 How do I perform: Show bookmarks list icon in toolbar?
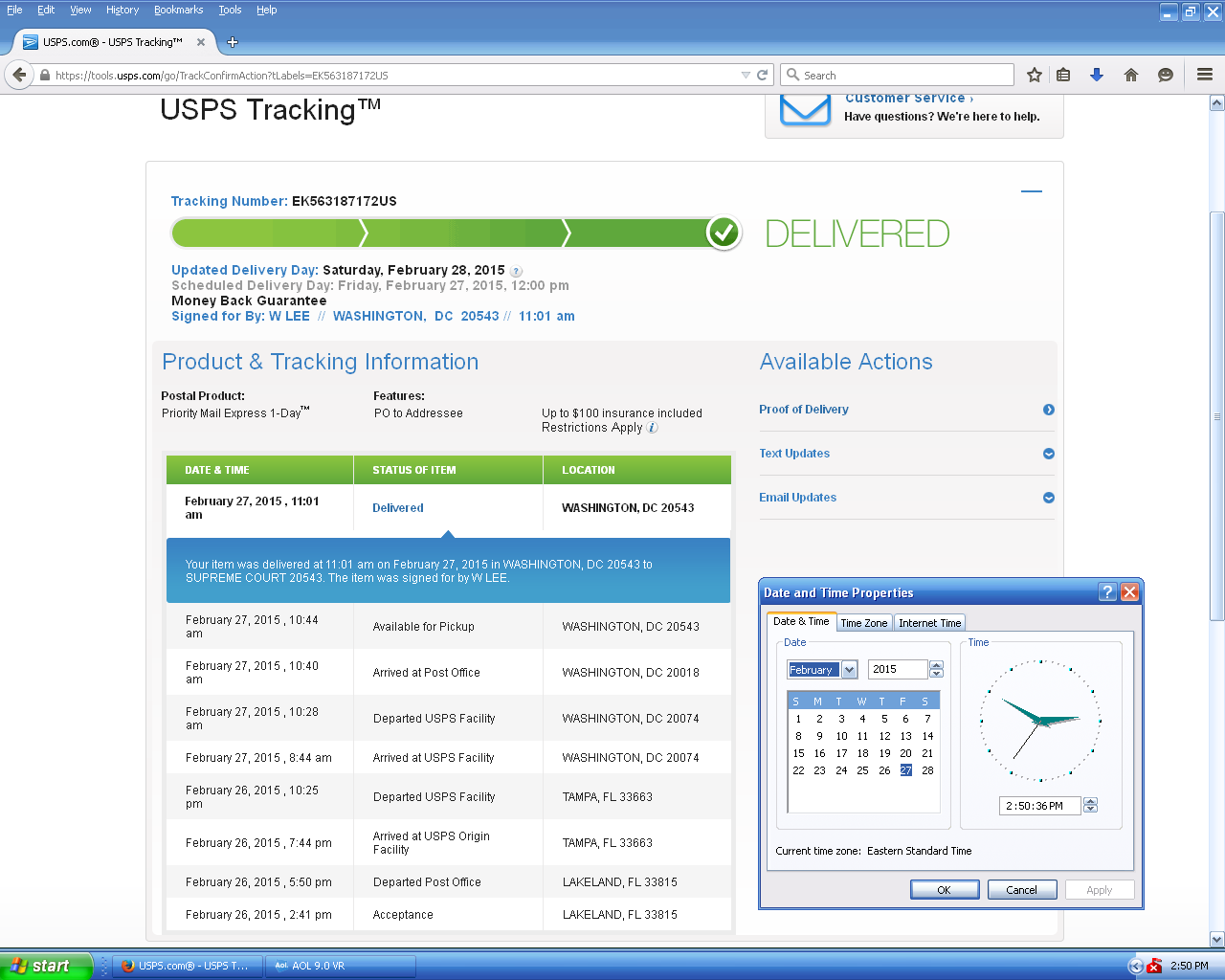pyautogui.click(x=1063, y=75)
